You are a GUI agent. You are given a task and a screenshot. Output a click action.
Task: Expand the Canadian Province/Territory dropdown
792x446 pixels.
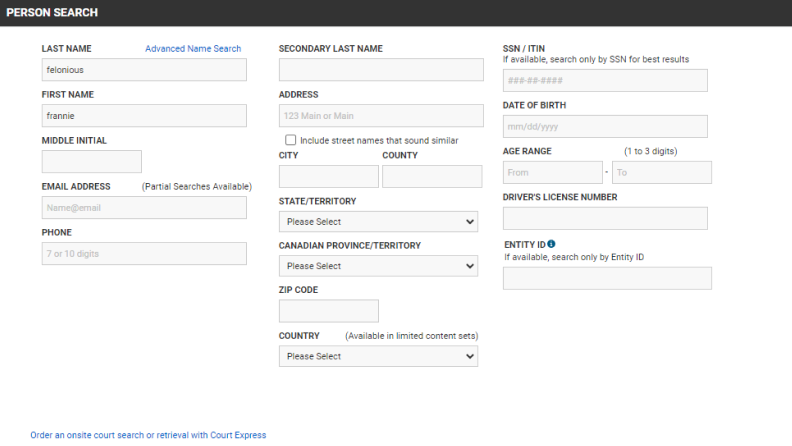coord(378,266)
